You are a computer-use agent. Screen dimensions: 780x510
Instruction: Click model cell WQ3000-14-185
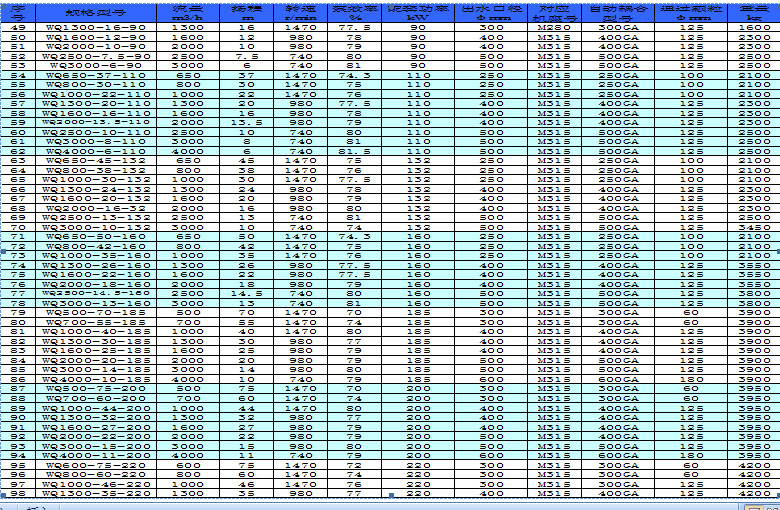(96, 370)
